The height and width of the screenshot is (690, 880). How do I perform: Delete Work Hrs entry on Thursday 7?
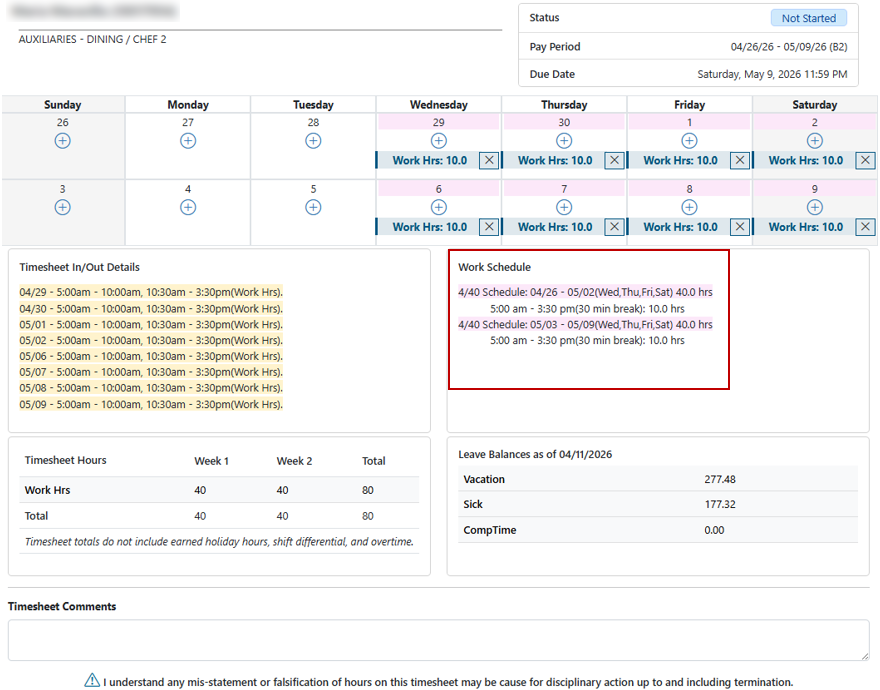615,227
